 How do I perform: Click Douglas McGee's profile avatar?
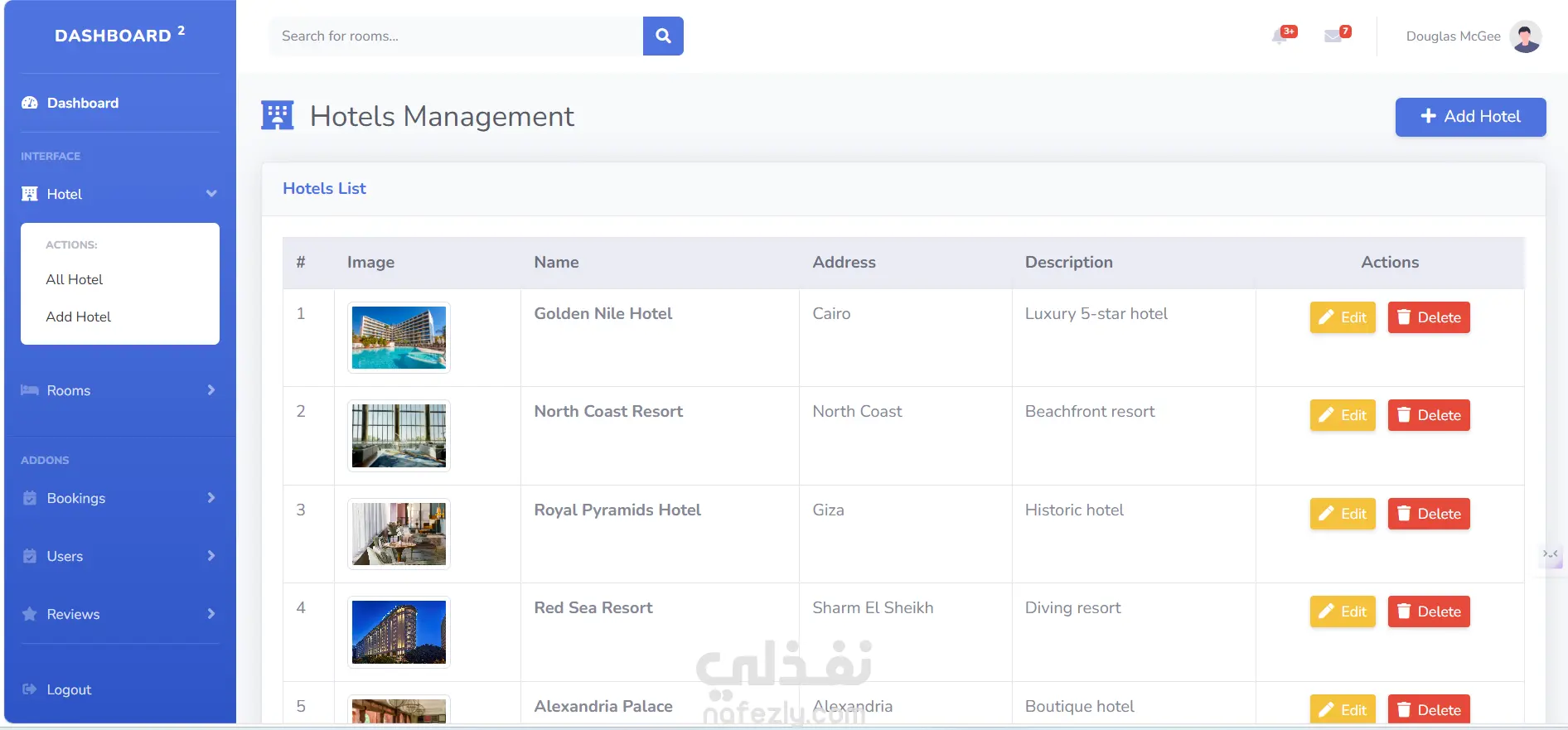point(1525,36)
